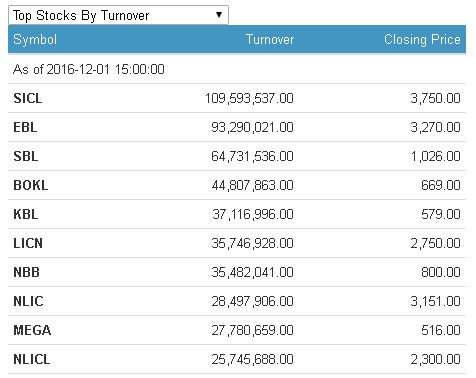Open the NLIC stock symbol
This screenshot has width=476, height=378.
pyautogui.click(x=28, y=301)
